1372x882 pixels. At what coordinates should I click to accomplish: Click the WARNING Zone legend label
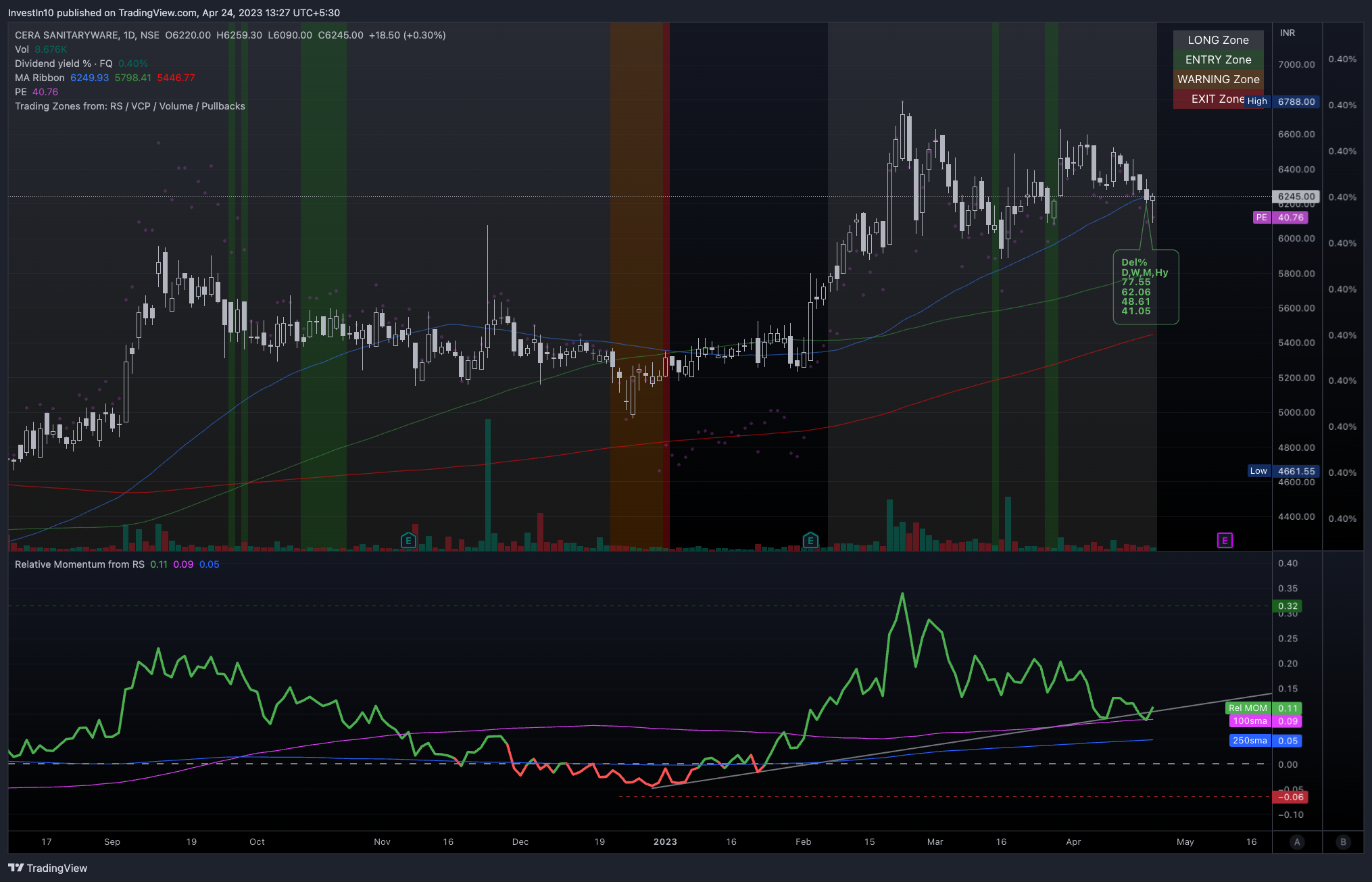[x=1218, y=79]
